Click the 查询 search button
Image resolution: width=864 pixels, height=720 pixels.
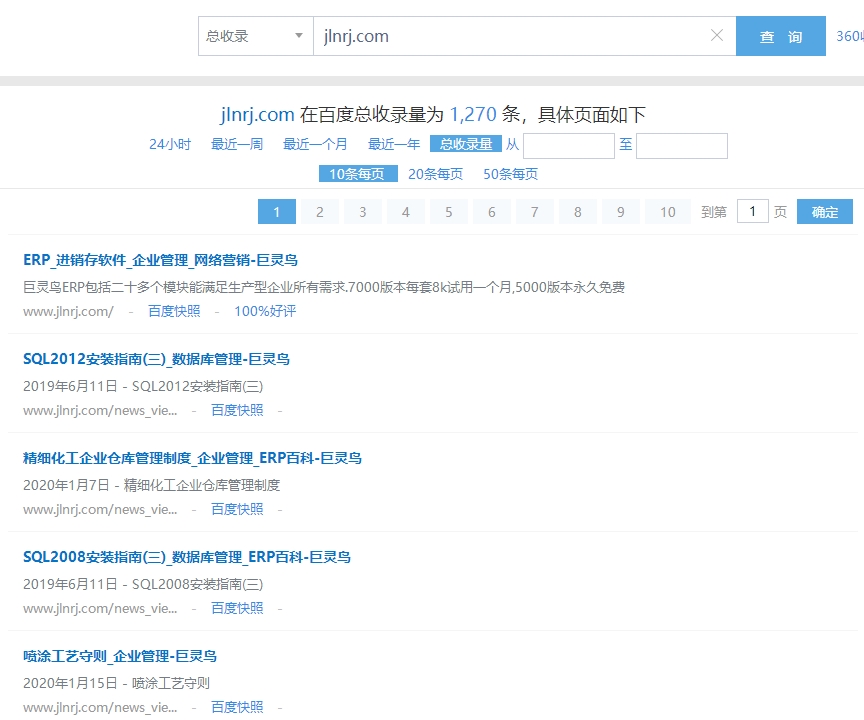(780, 37)
